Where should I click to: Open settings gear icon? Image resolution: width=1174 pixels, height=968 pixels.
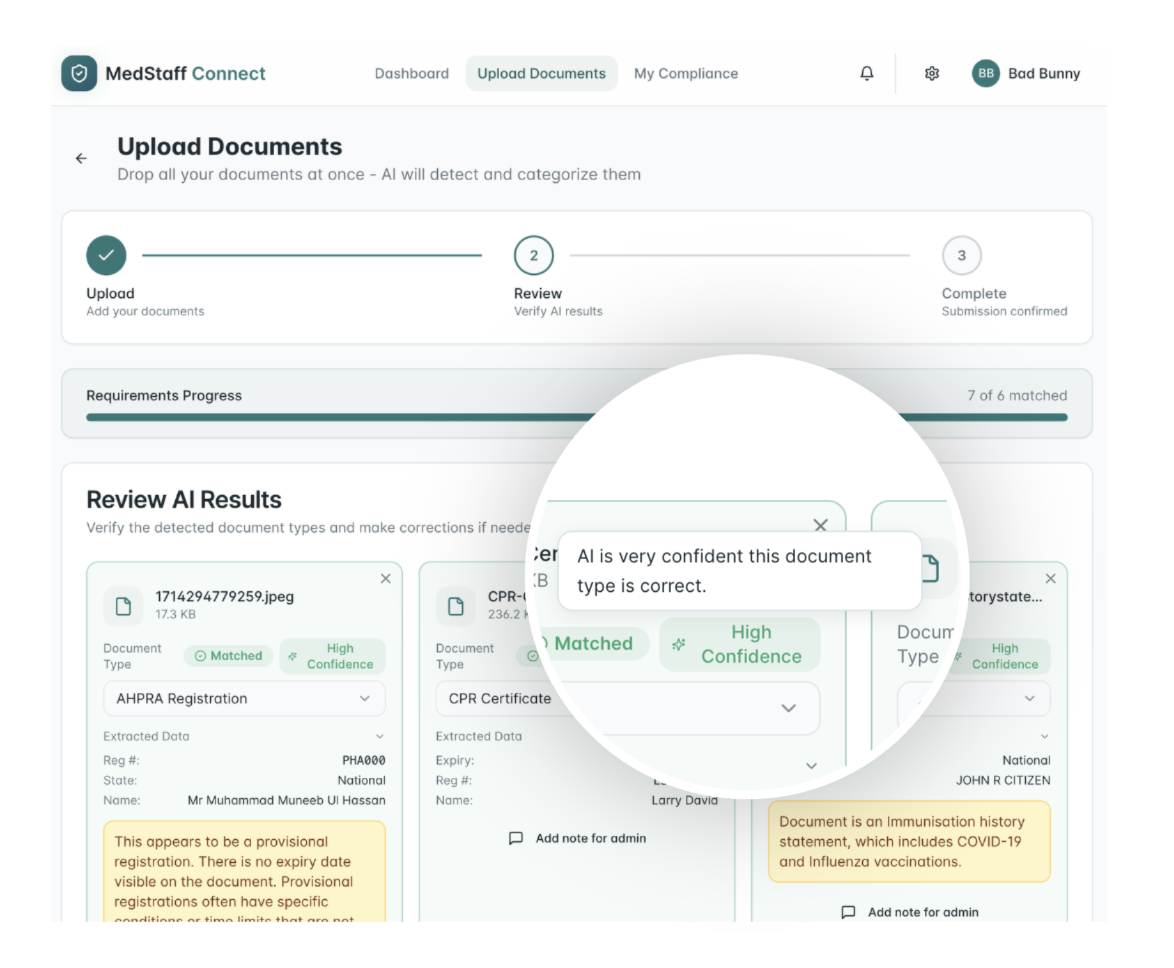point(931,73)
